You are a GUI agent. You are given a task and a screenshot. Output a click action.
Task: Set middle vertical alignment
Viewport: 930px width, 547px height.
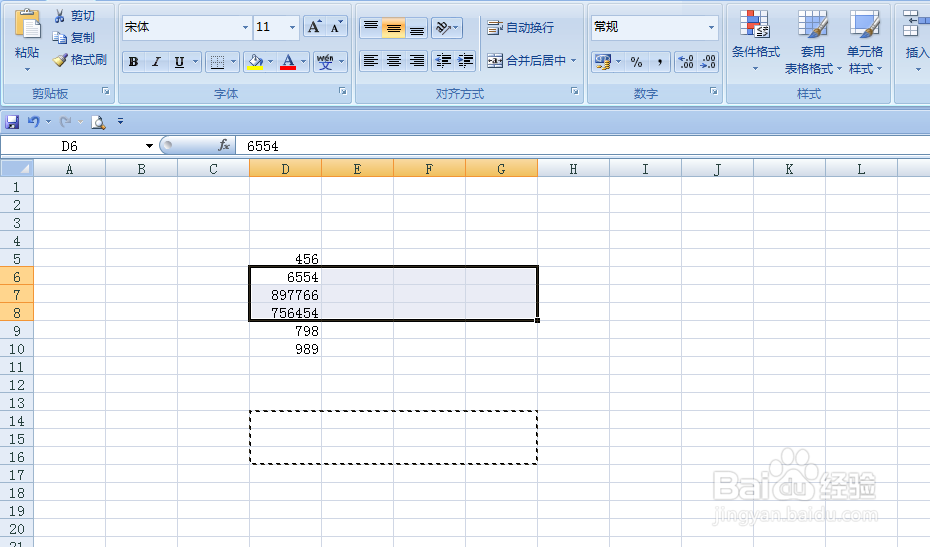point(393,27)
